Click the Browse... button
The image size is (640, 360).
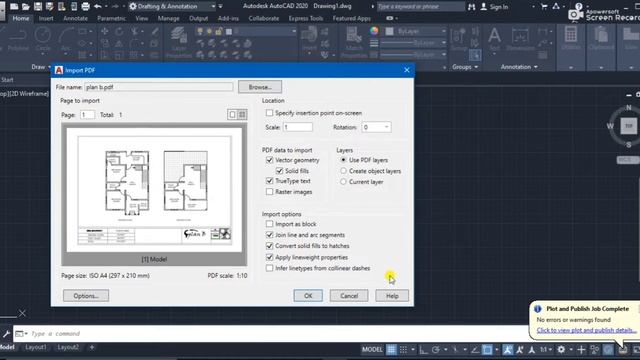pos(260,87)
